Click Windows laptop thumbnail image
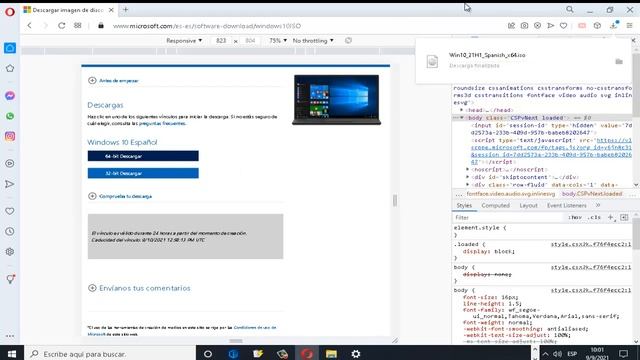Screen dimensions: 640x360 [336, 100]
